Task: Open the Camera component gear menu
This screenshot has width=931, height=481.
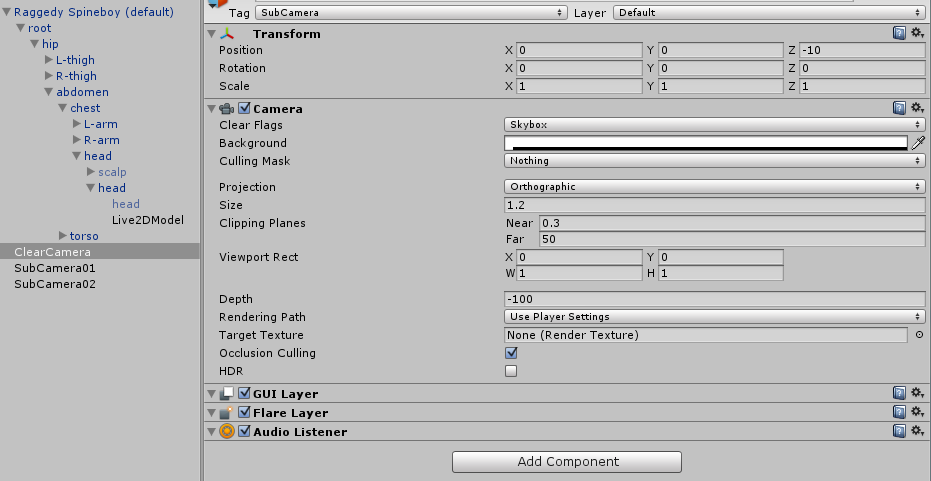Action: pos(918,107)
